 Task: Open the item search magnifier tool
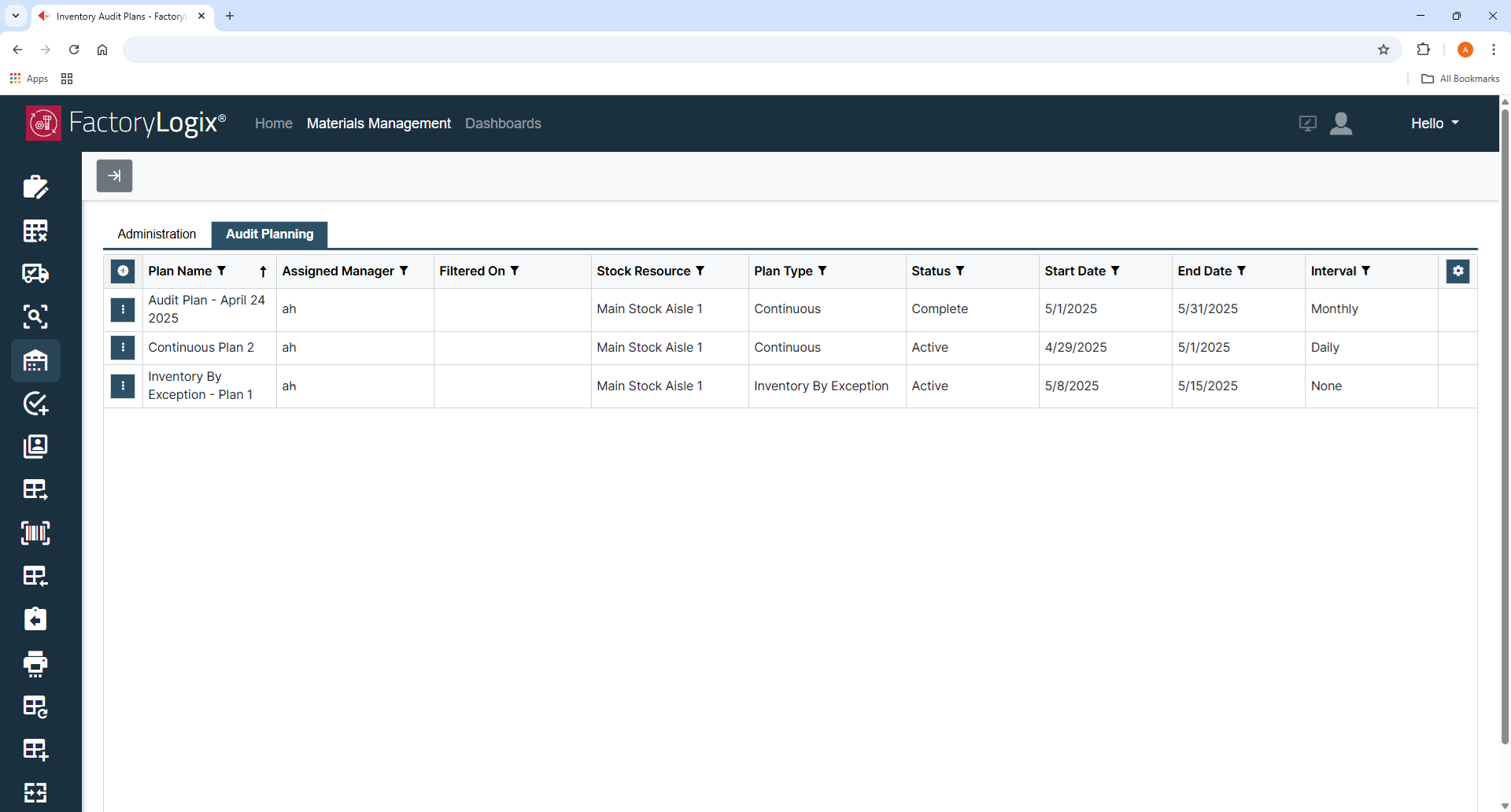click(35, 316)
